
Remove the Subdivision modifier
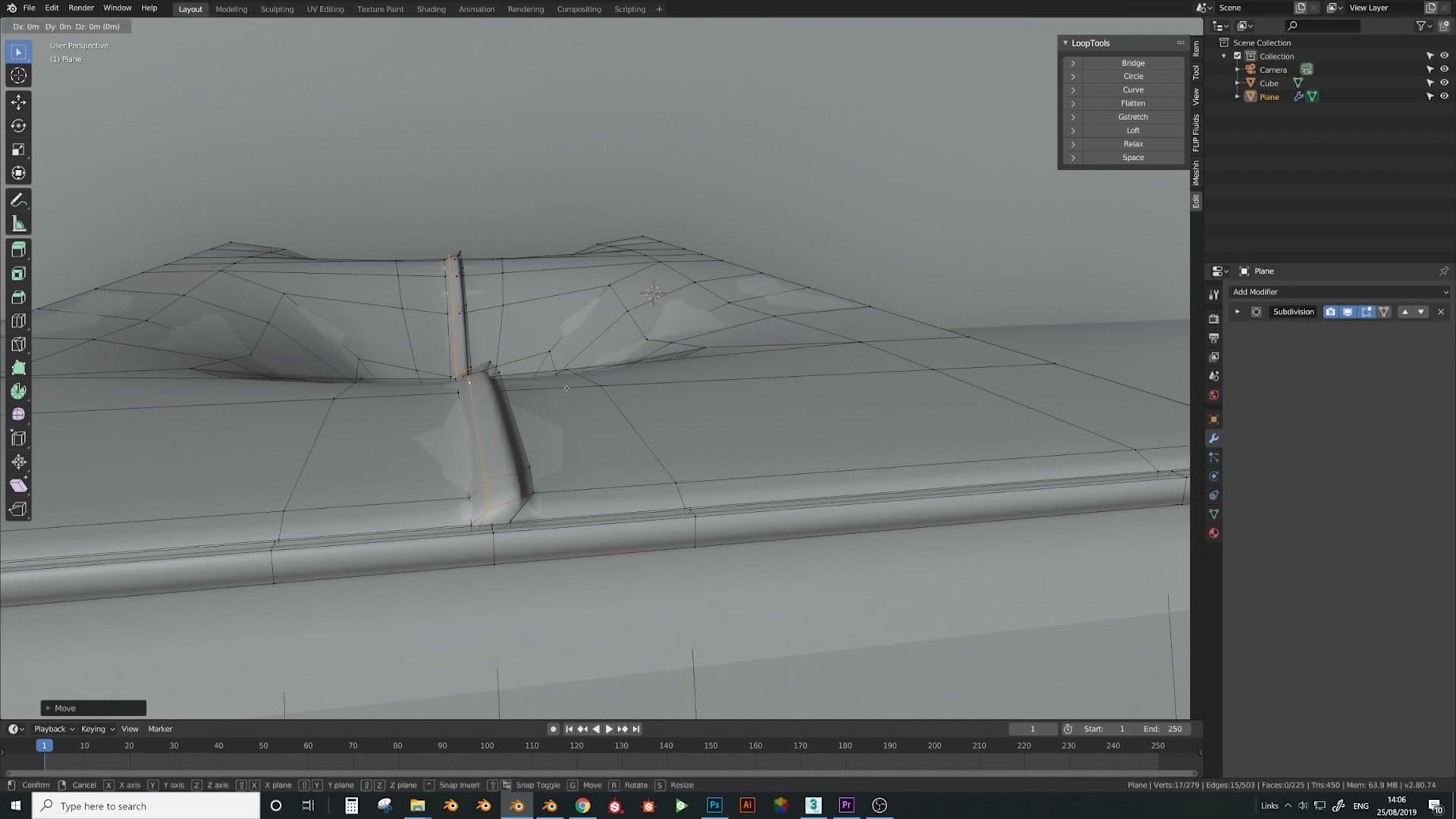coord(1441,312)
